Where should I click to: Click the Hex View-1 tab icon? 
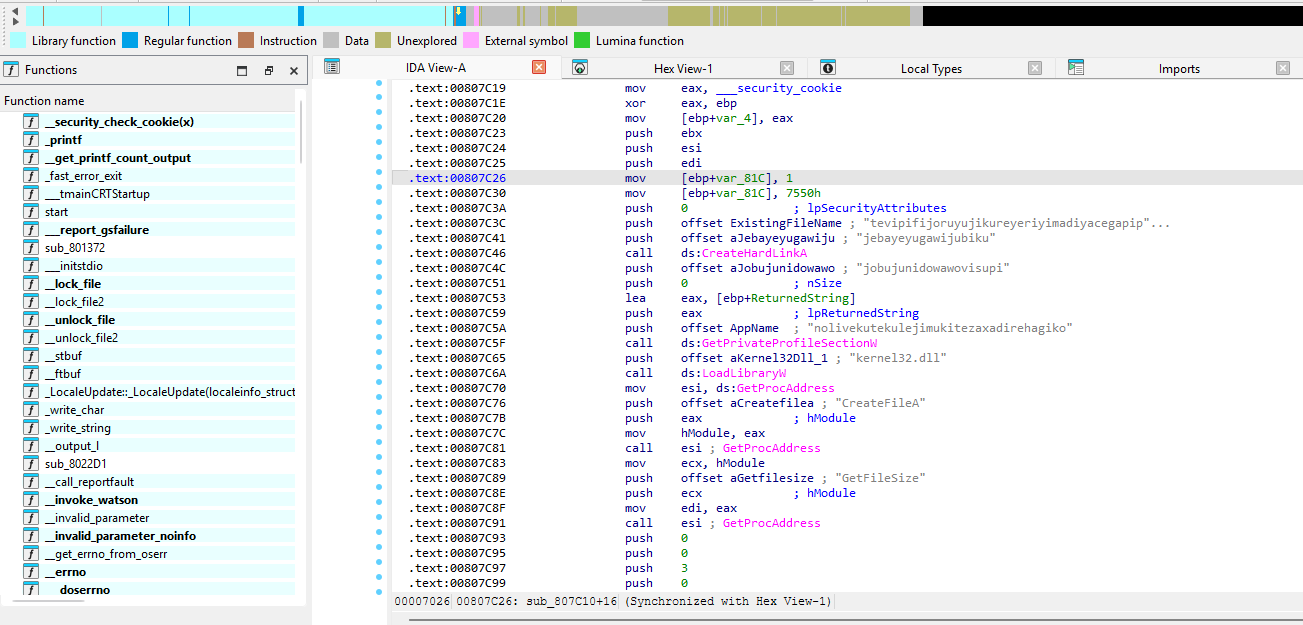click(579, 67)
